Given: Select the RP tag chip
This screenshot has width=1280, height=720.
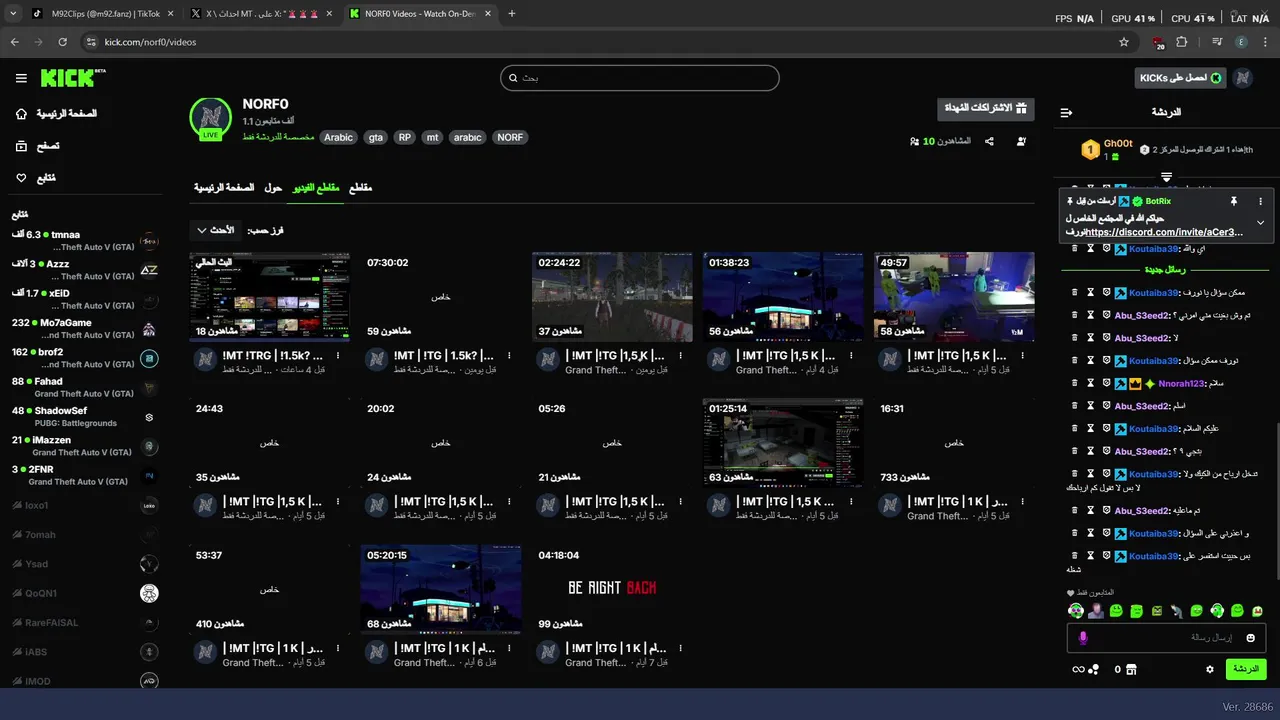Looking at the screenshot, I should 404,138.
